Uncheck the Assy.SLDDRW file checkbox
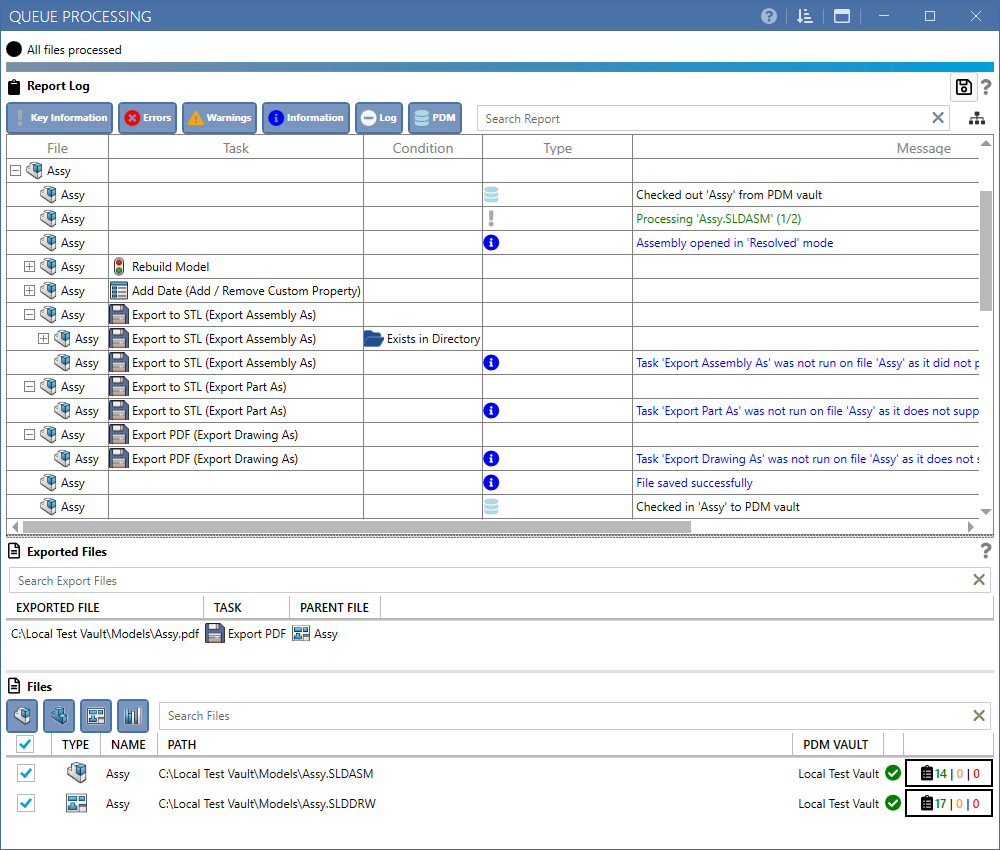The height and width of the screenshot is (850, 1000). point(26,803)
